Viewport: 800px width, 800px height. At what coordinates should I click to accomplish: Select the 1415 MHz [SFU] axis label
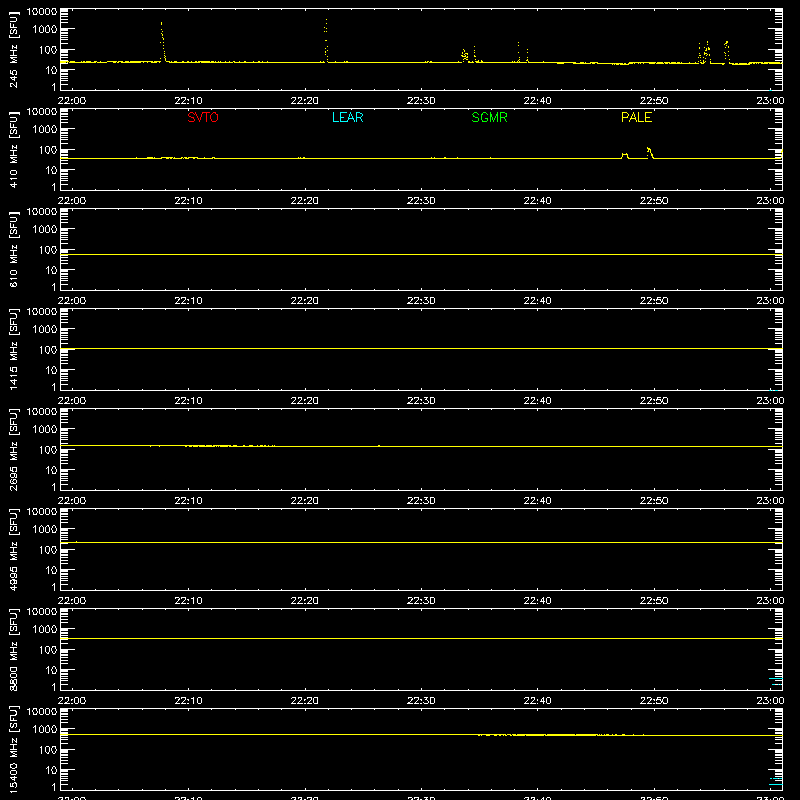13,349
